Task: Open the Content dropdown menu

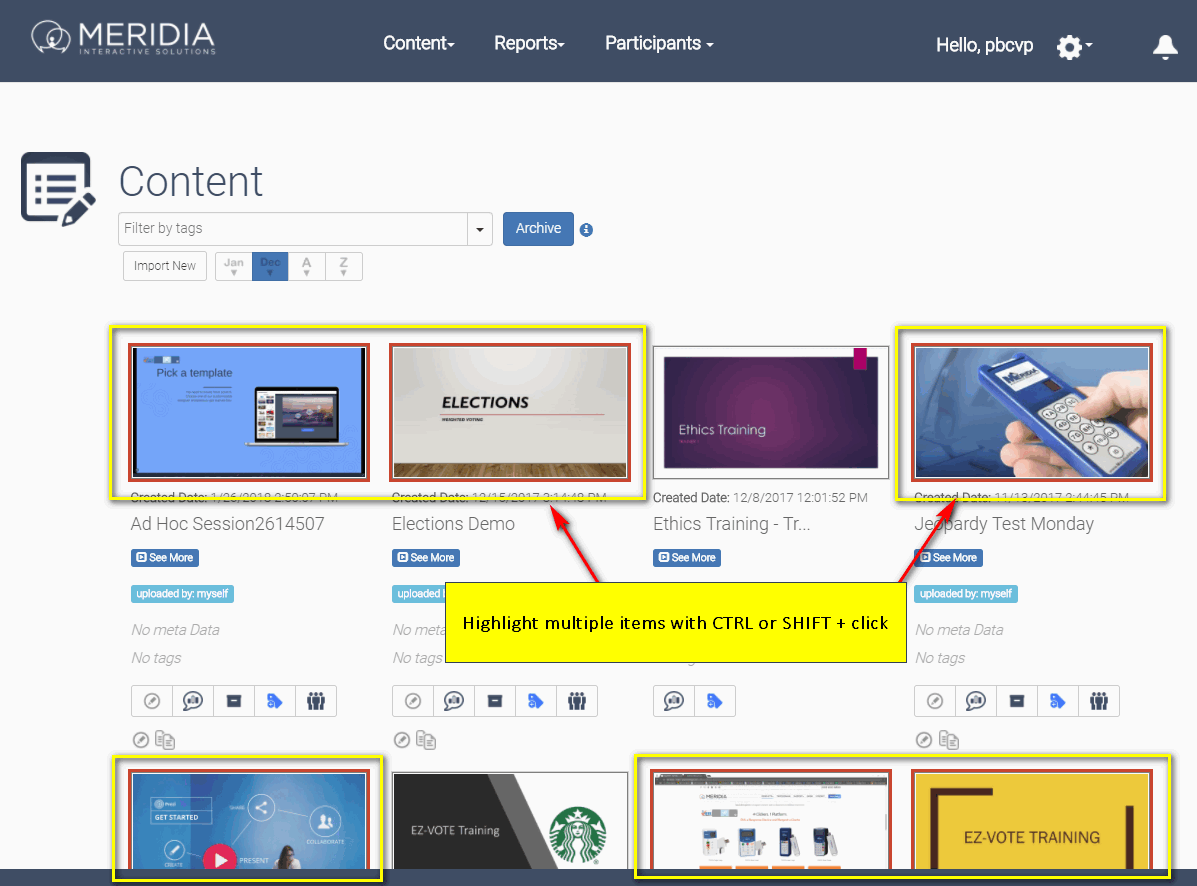Action: (x=419, y=44)
